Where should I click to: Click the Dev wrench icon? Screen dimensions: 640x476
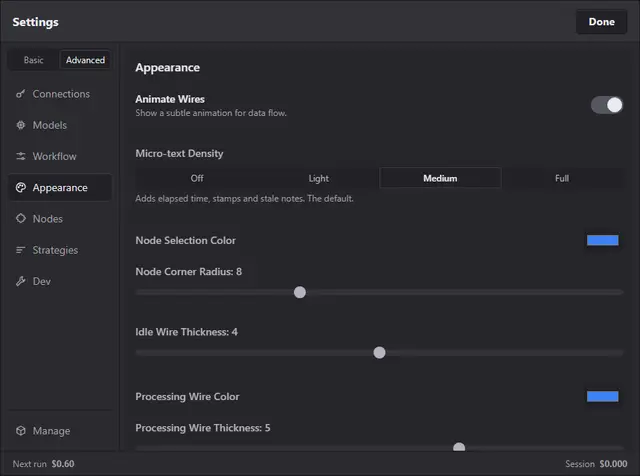coord(20,281)
